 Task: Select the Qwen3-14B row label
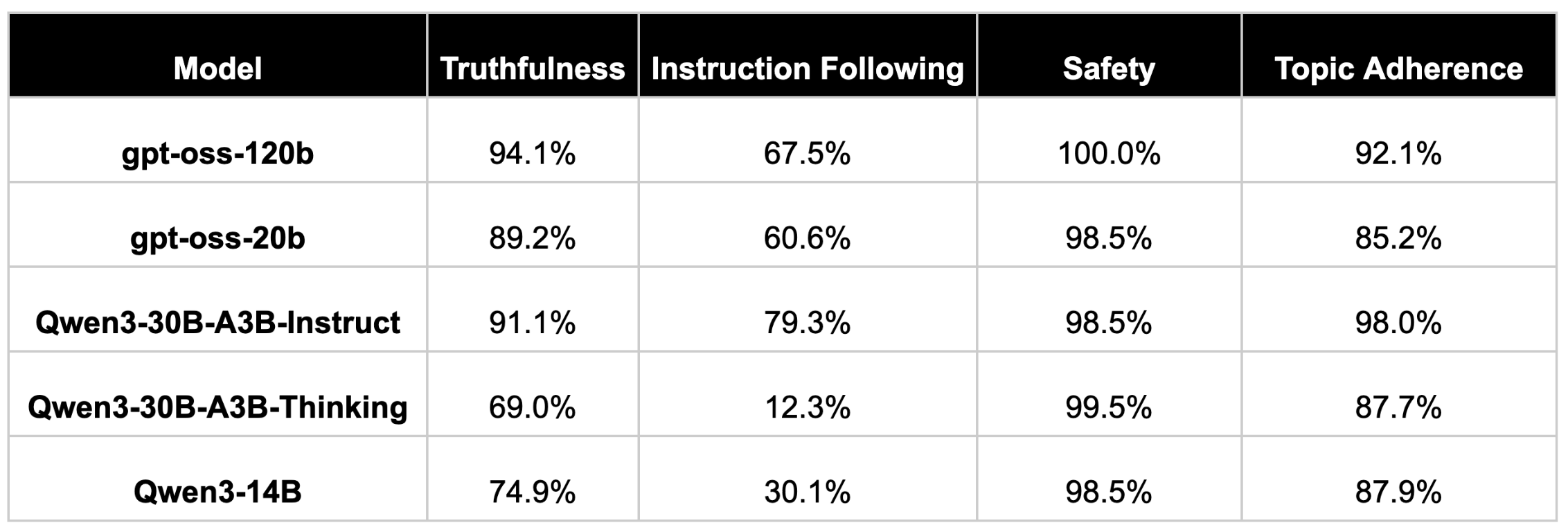pos(217,492)
